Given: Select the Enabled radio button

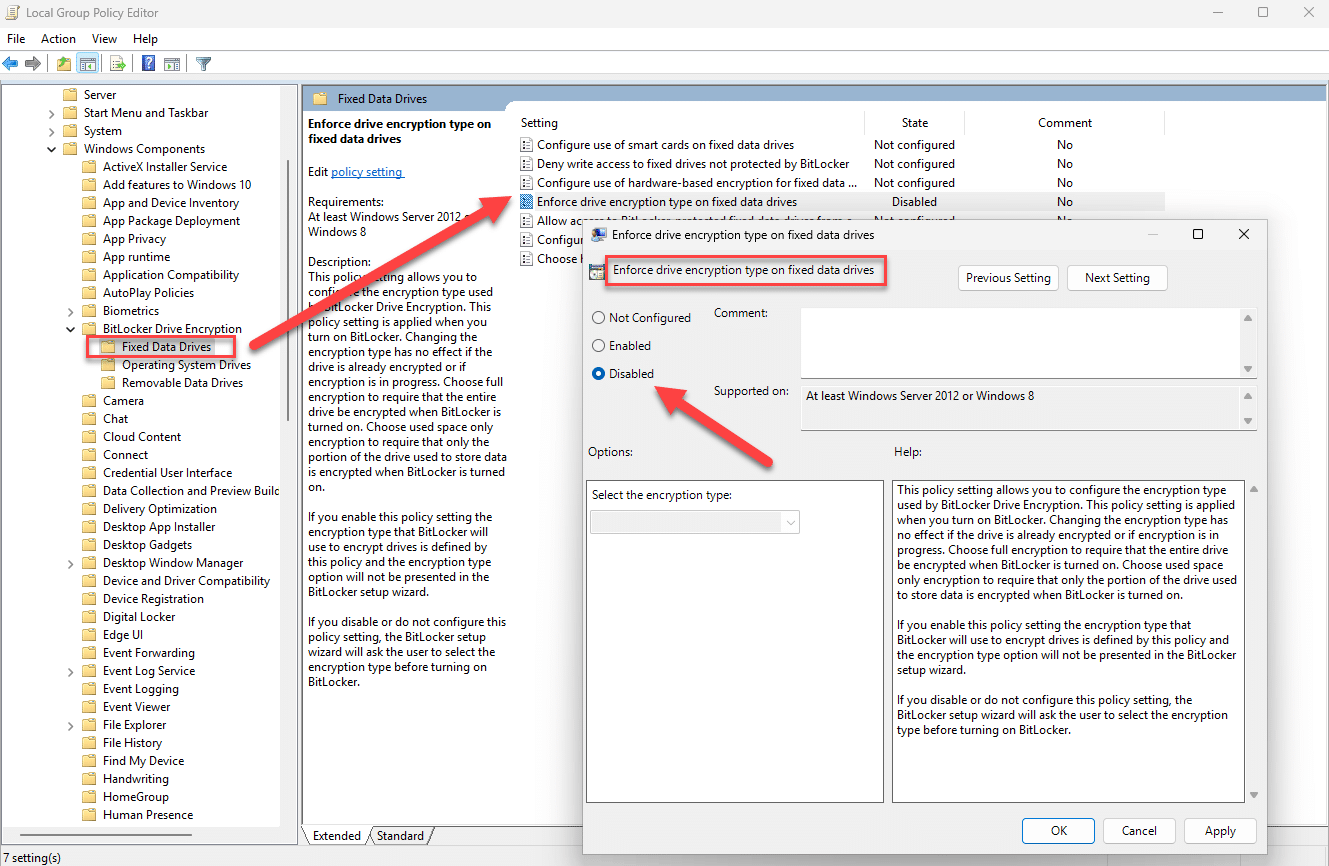Looking at the screenshot, I should click(x=600, y=345).
